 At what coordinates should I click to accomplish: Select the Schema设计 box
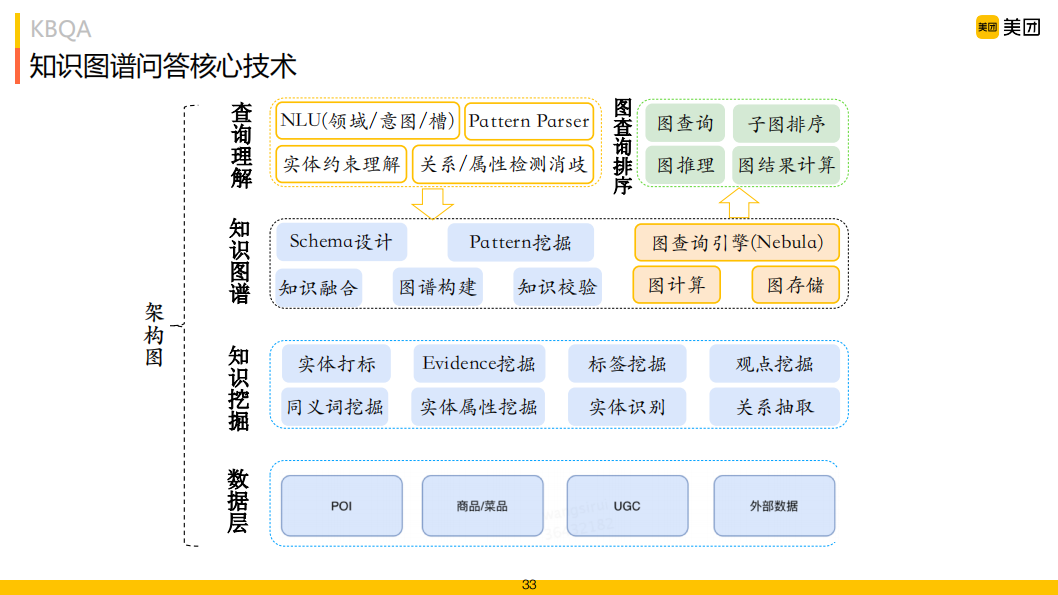click(341, 242)
